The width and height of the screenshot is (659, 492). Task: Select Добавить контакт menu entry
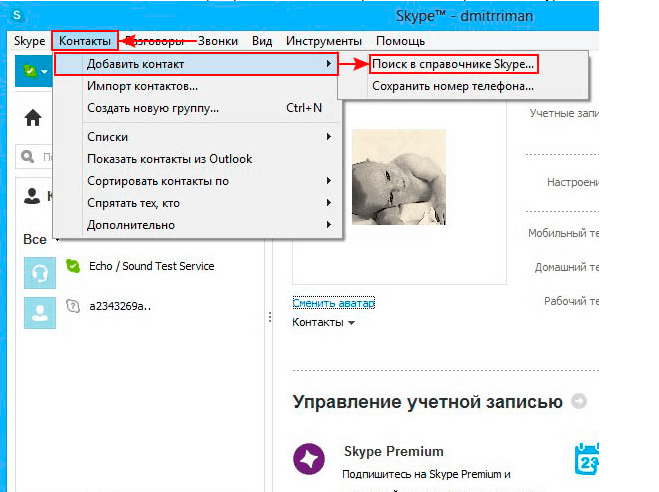196,64
